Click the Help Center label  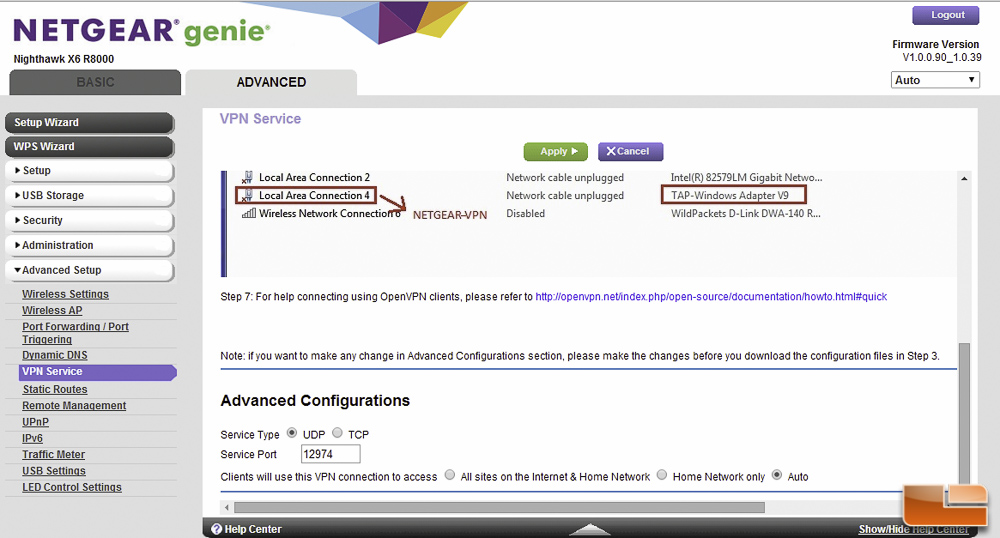coord(253,529)
